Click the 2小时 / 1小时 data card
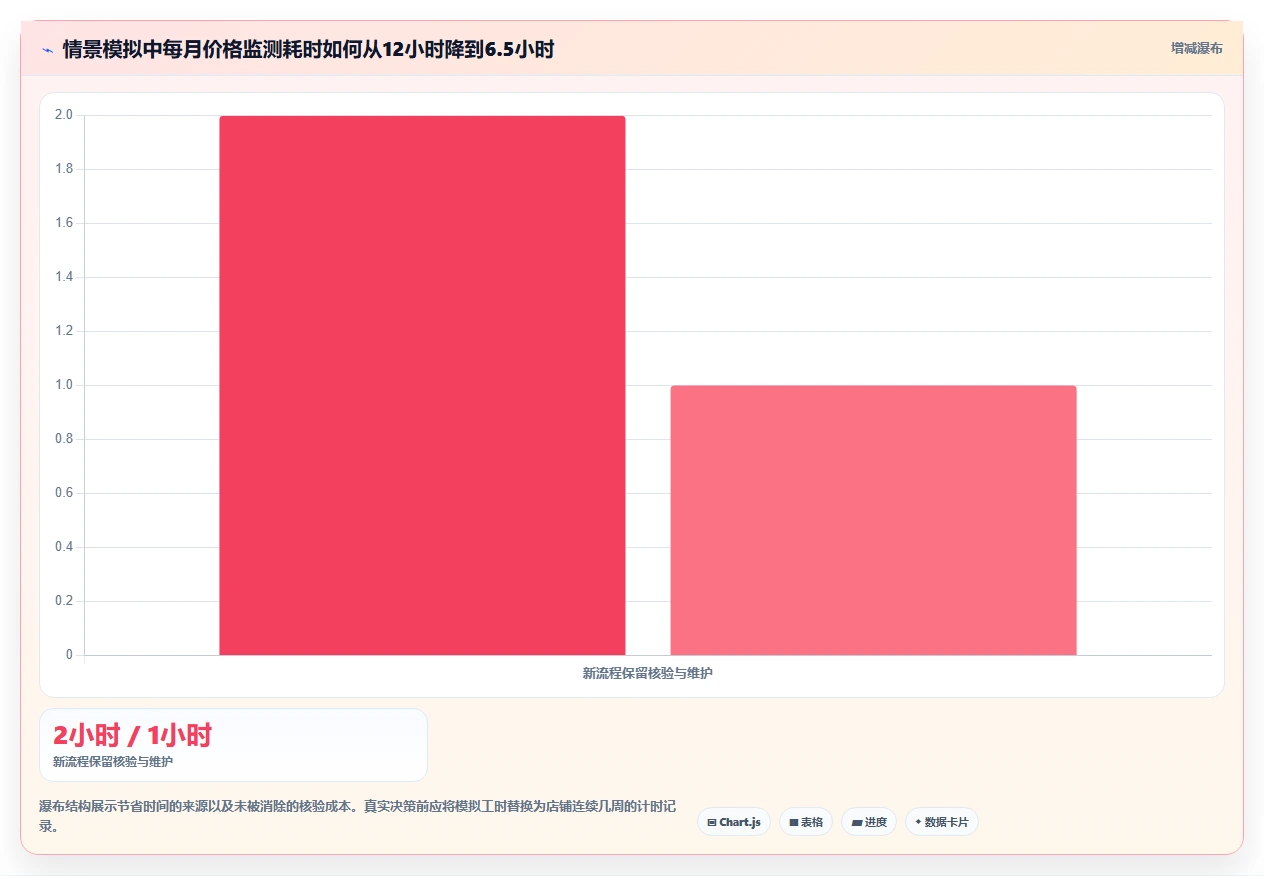 [233, 745]
